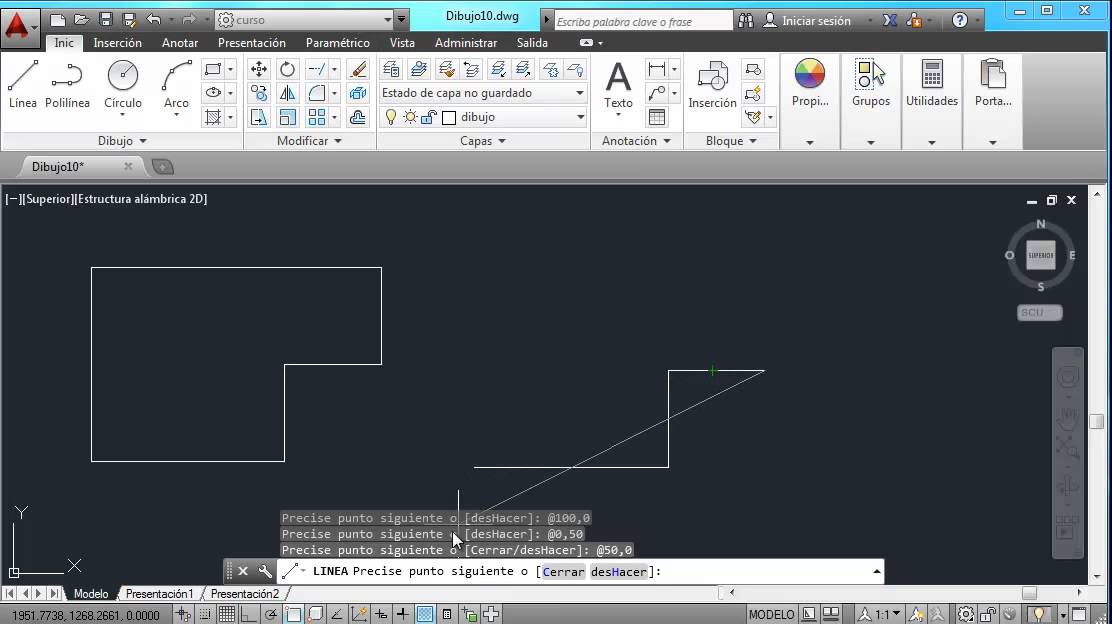The width and height of the screenshot is (1112, 624).
Task: Click the Undo arrow in quick access toolbar
Action: (x=153, y=20)
